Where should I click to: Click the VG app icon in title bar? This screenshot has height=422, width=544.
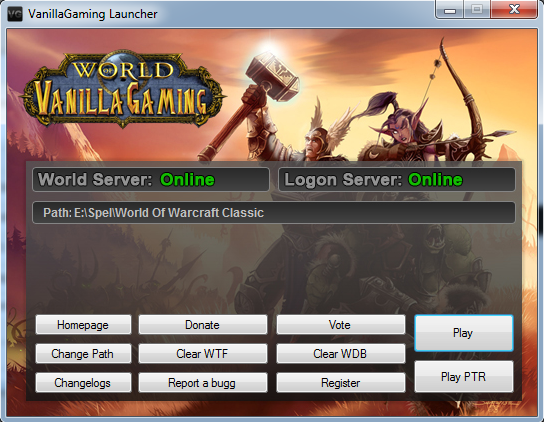click(14, 14)
